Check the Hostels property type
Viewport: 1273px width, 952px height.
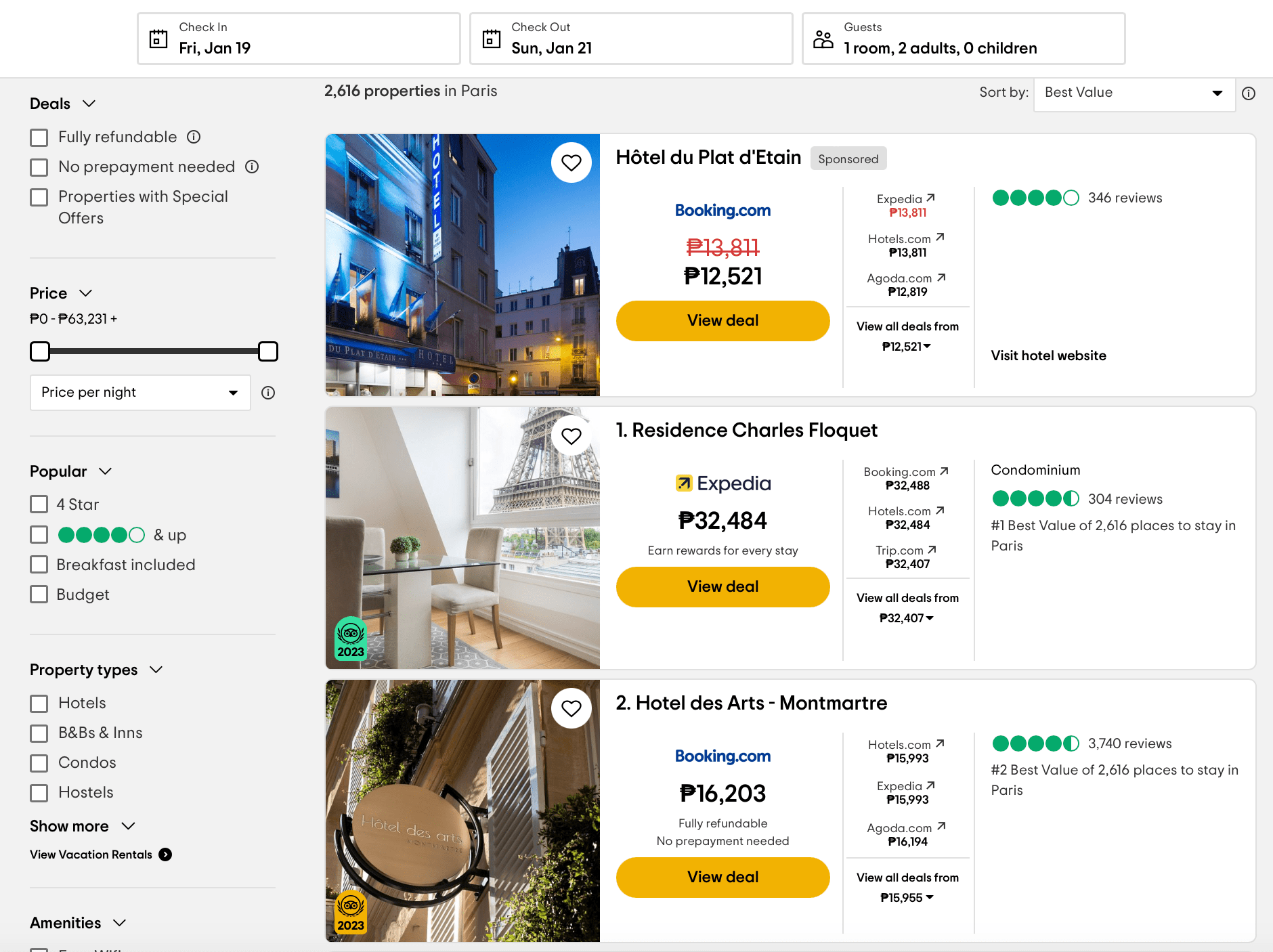[x=39, y=793]
